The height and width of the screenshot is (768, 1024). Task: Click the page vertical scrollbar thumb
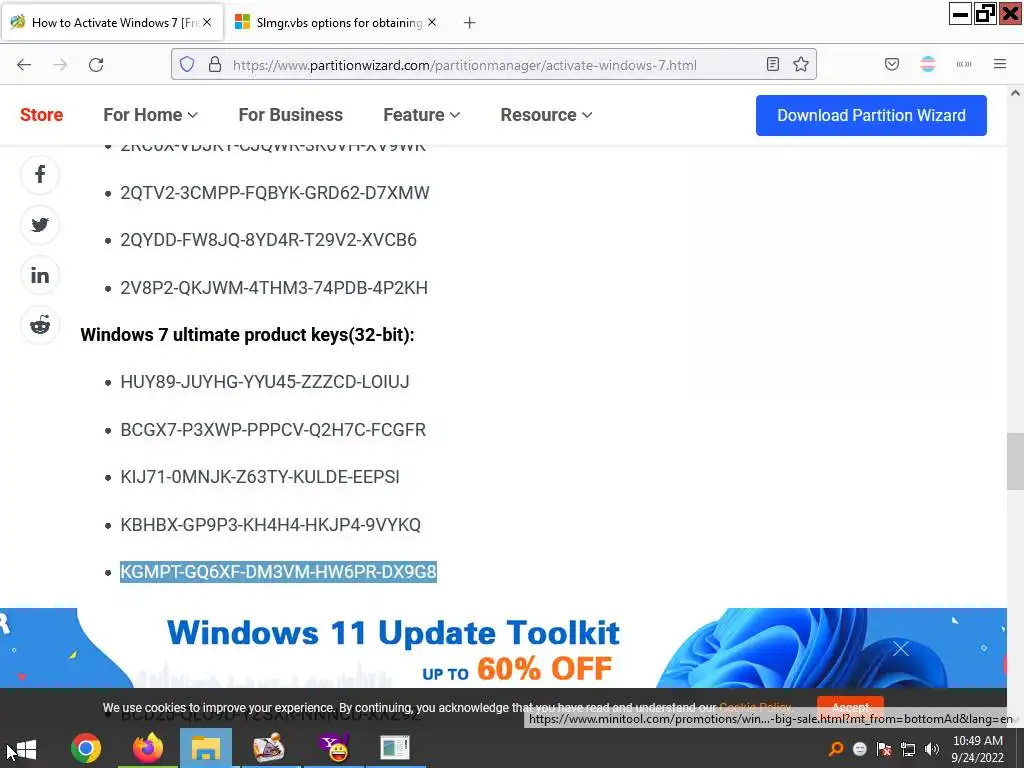(1015, 461)
